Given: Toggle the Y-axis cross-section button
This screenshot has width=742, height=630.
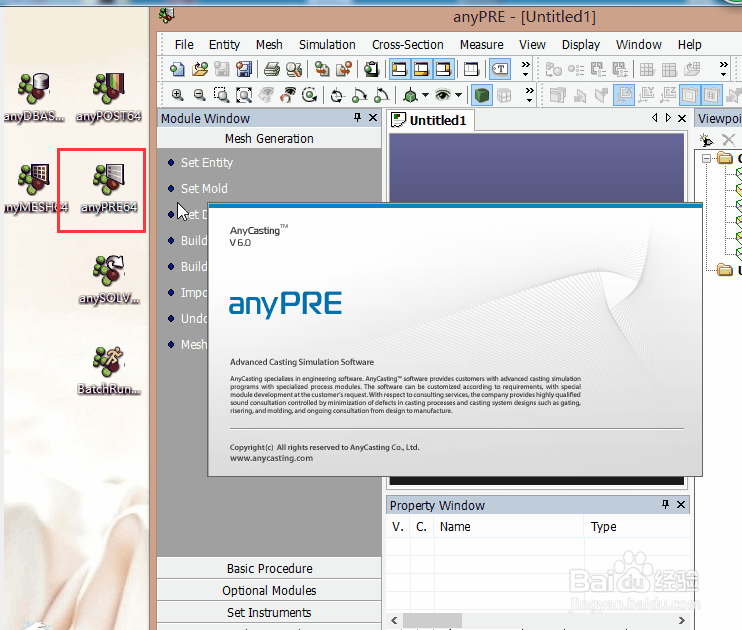Looking at the screenshot, I should coord(646,95).
